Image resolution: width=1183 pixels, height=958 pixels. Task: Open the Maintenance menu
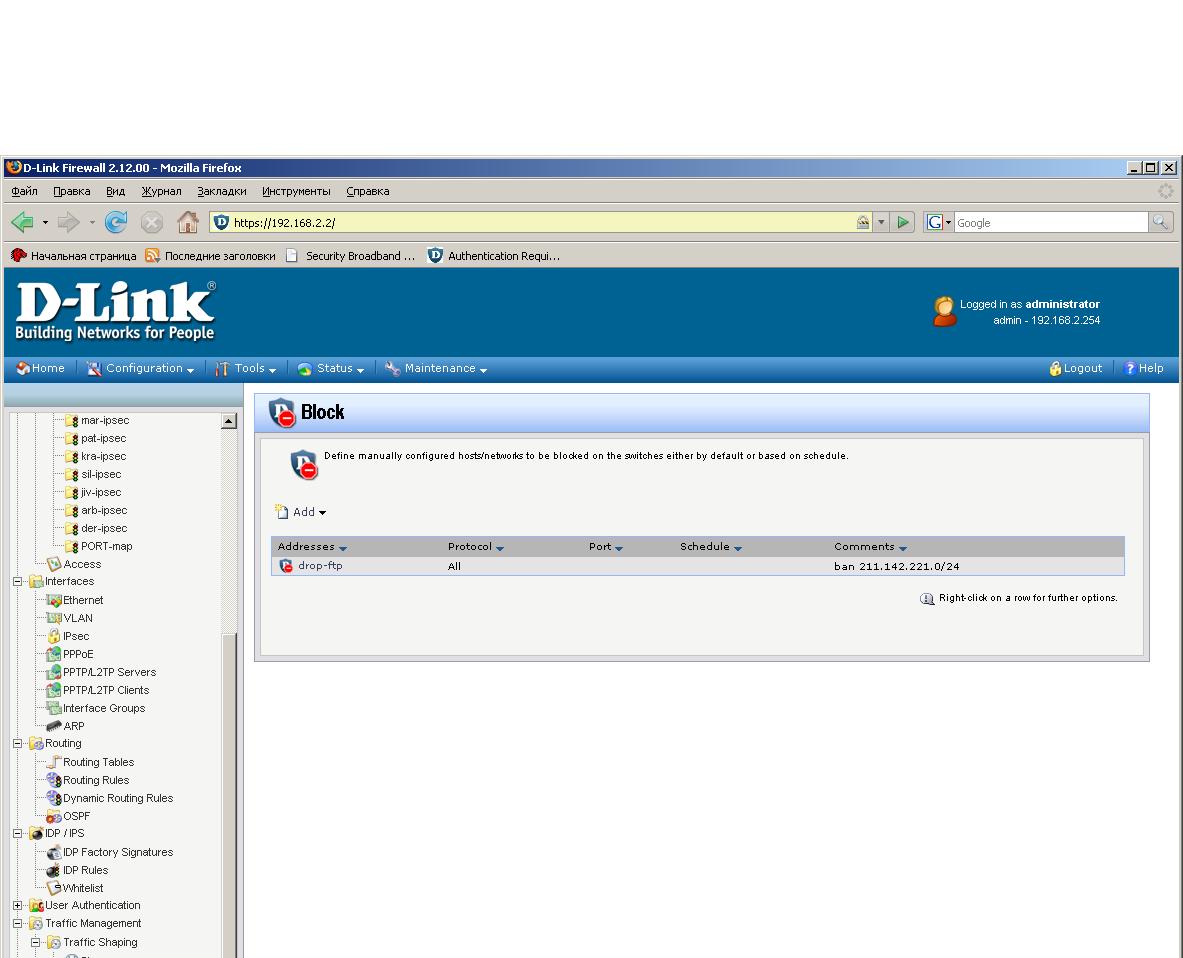(x=436, y=368)
